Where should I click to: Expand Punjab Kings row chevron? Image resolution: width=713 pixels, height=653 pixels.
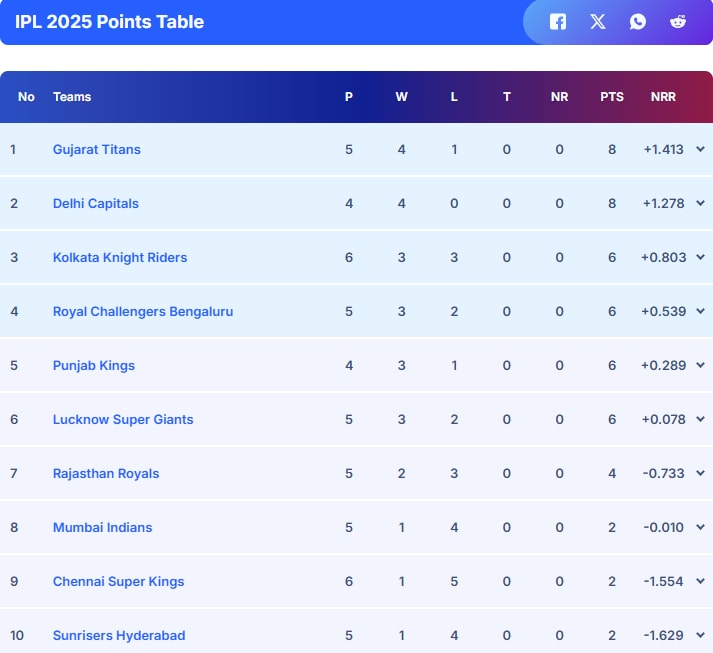point(700,365)
